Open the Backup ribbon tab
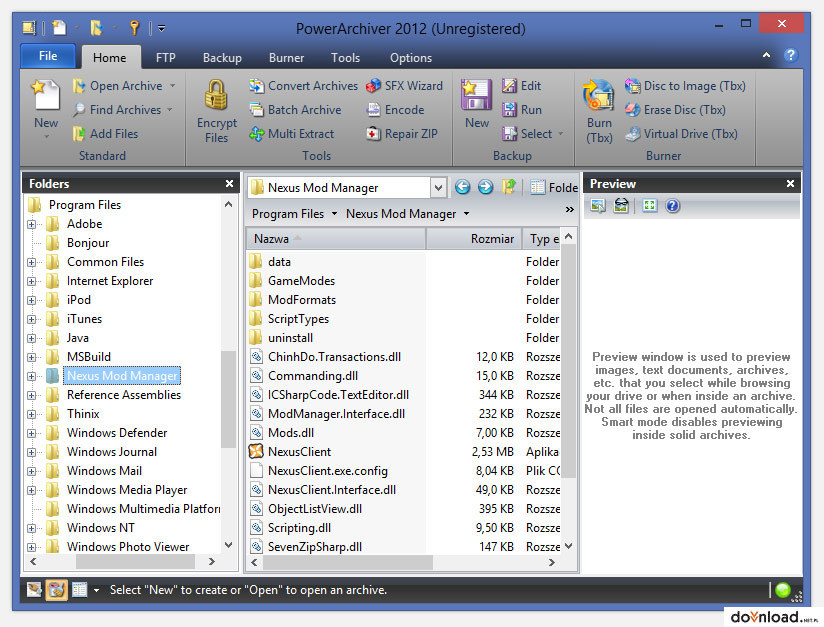This screenshot has width=824, height=627. tap(222, 57)
